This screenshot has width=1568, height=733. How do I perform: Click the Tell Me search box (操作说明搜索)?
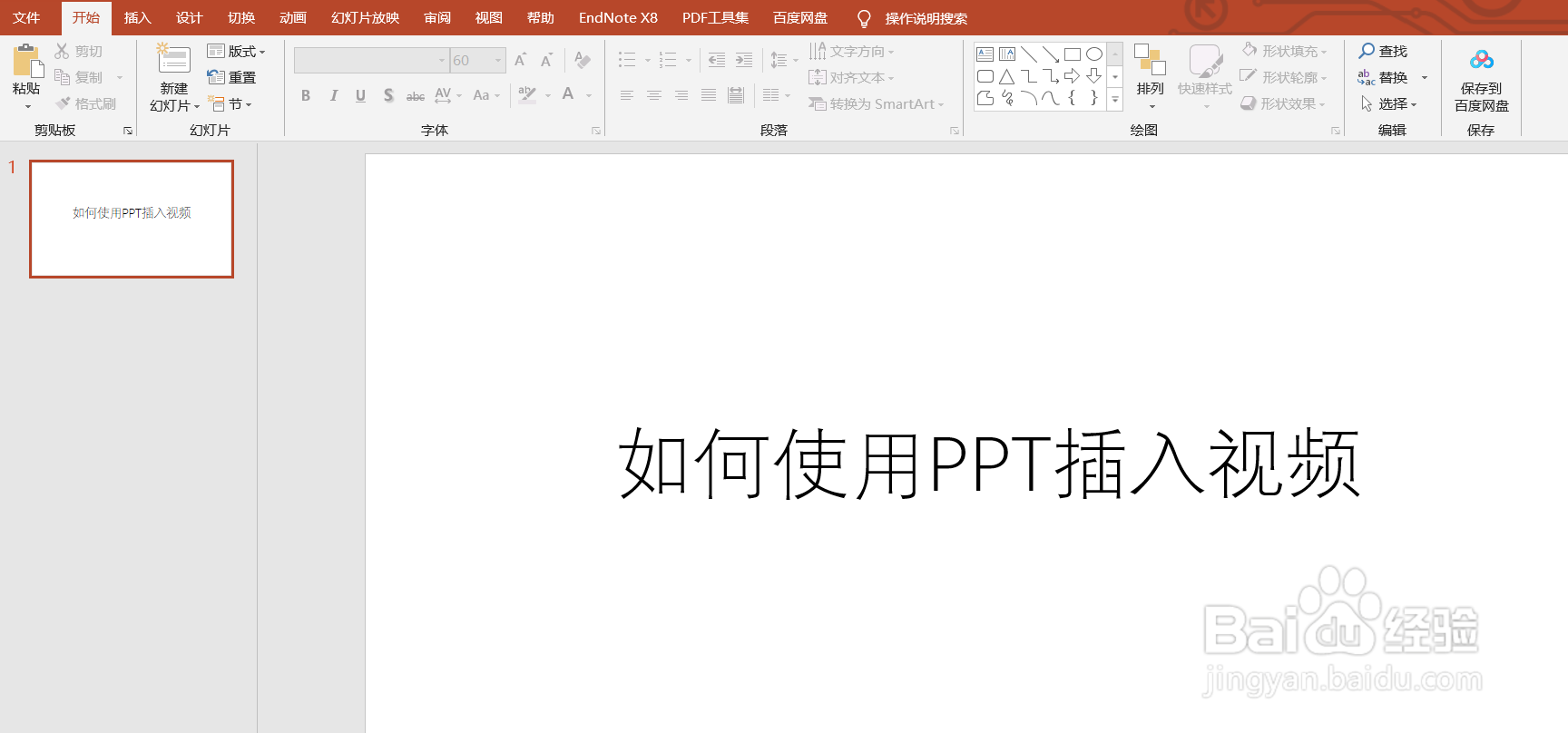926,18
